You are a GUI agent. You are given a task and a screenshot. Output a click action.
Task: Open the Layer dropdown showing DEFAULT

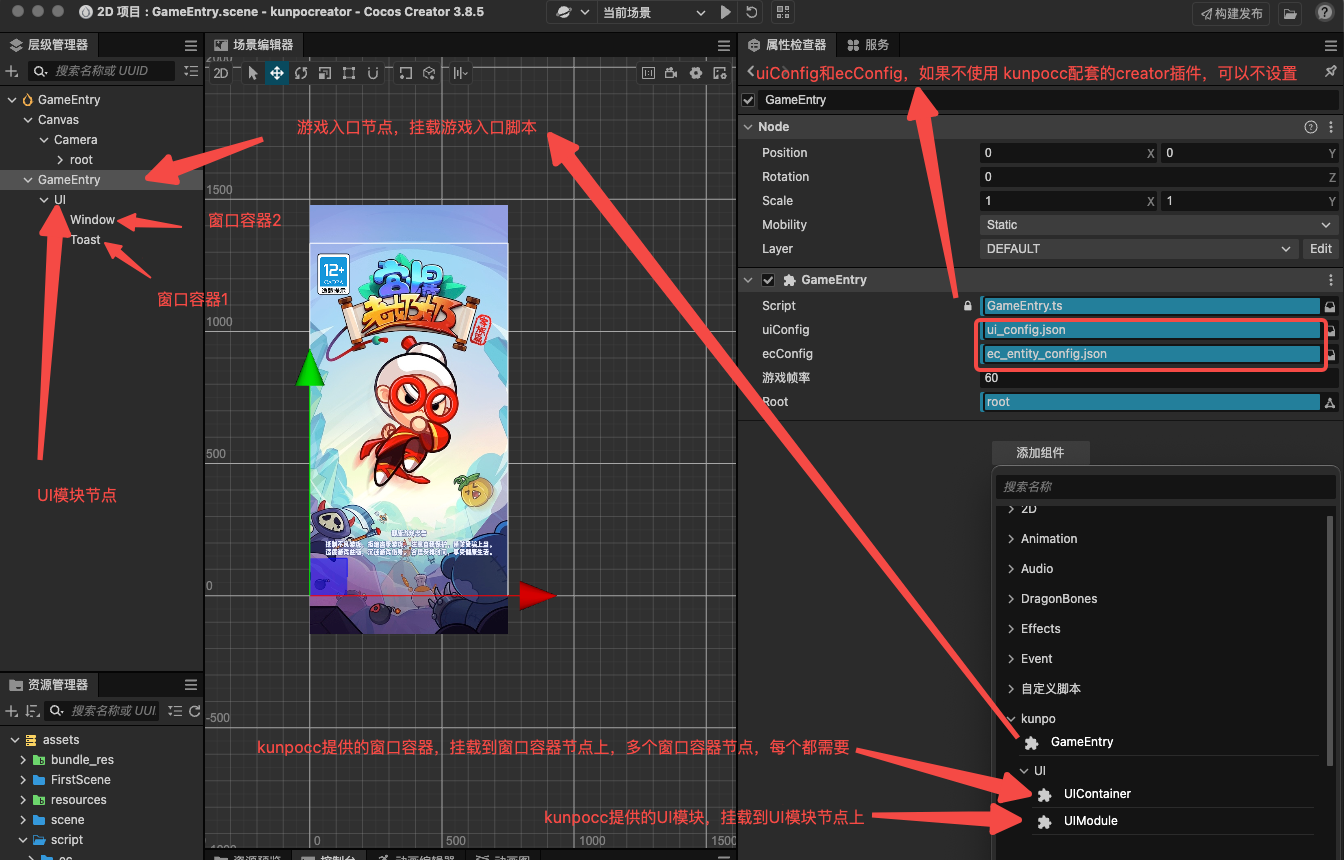pyautogui.click(x=1139, y=249)
